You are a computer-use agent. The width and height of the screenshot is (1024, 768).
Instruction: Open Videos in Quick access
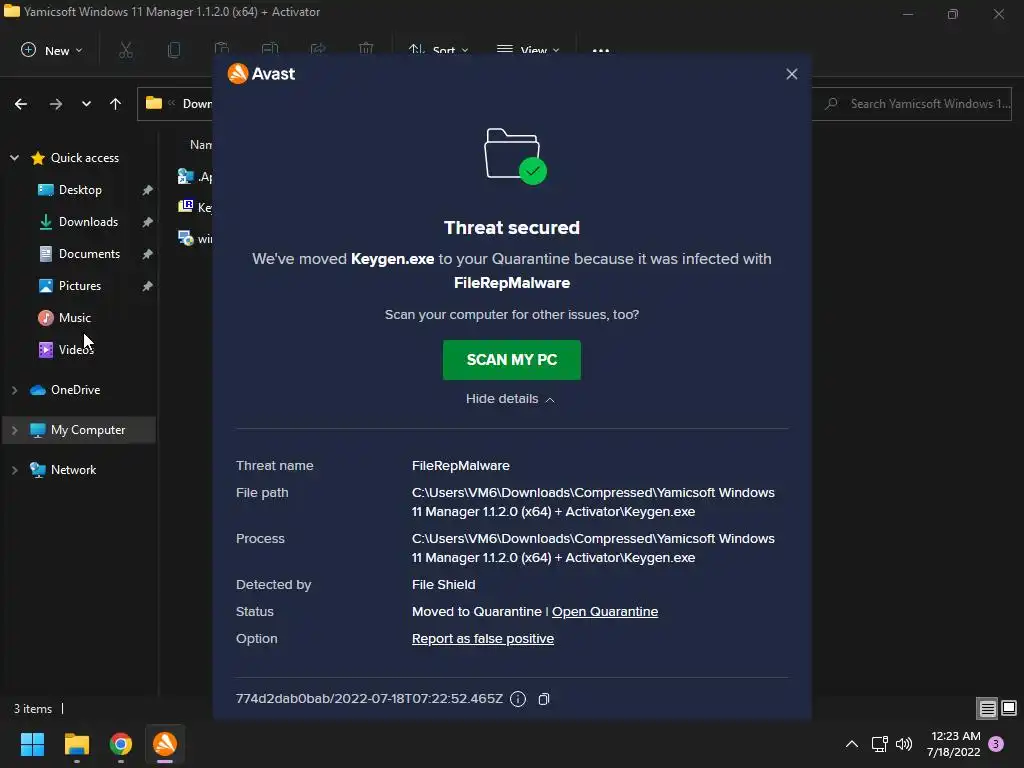pyautogui.click(x=76, y=350)
